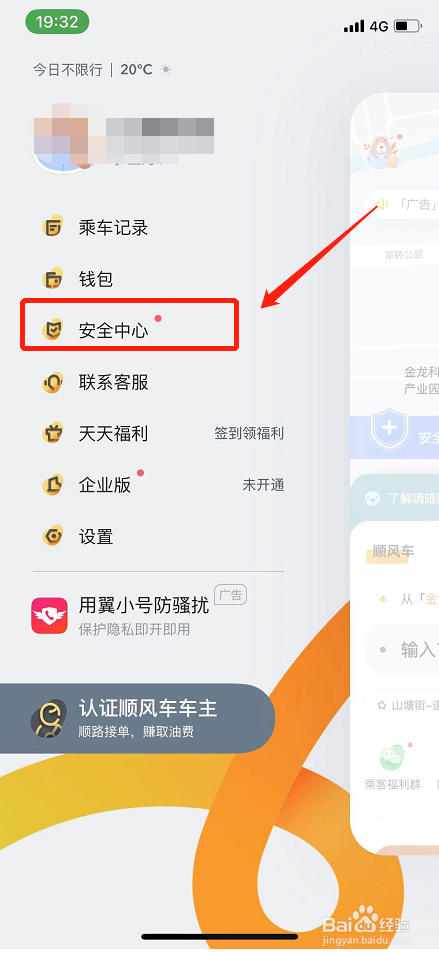Tap the 联系客服 headset icon
Image resolution: width=439 pixels, height=958 pixels.
pyautogui.click(x=53, y=382)
